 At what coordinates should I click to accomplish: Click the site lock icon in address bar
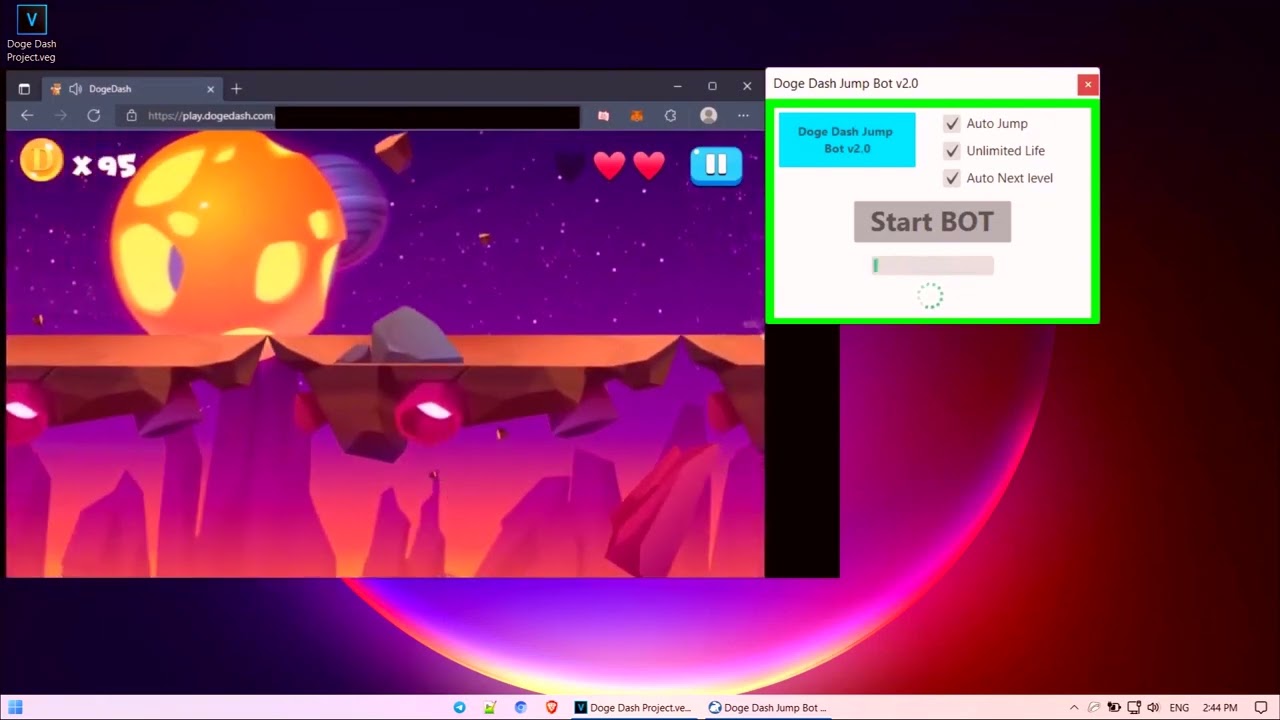pos(131,116)
